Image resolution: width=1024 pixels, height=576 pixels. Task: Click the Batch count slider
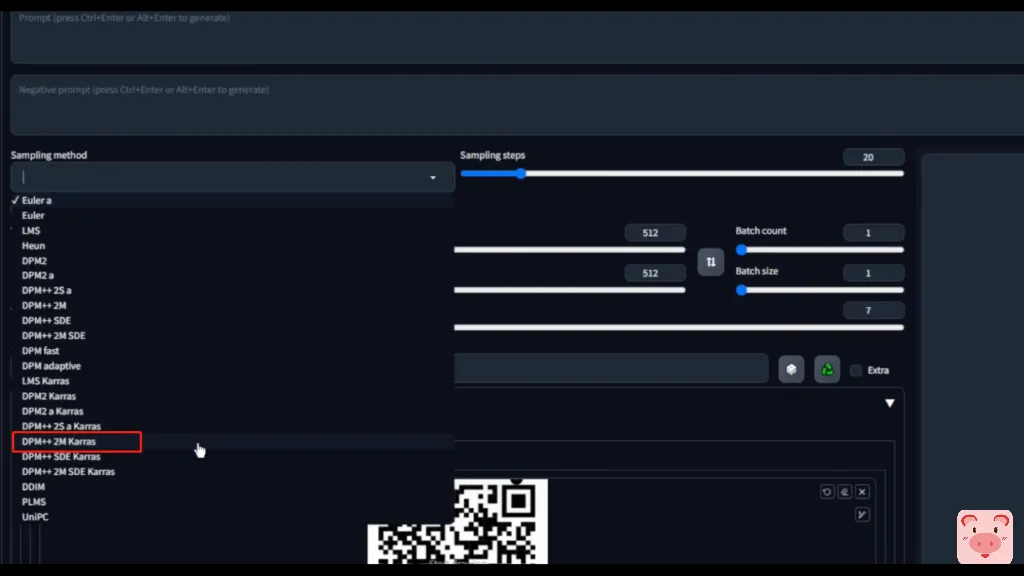pyautogui.click(x=820, y=249)
